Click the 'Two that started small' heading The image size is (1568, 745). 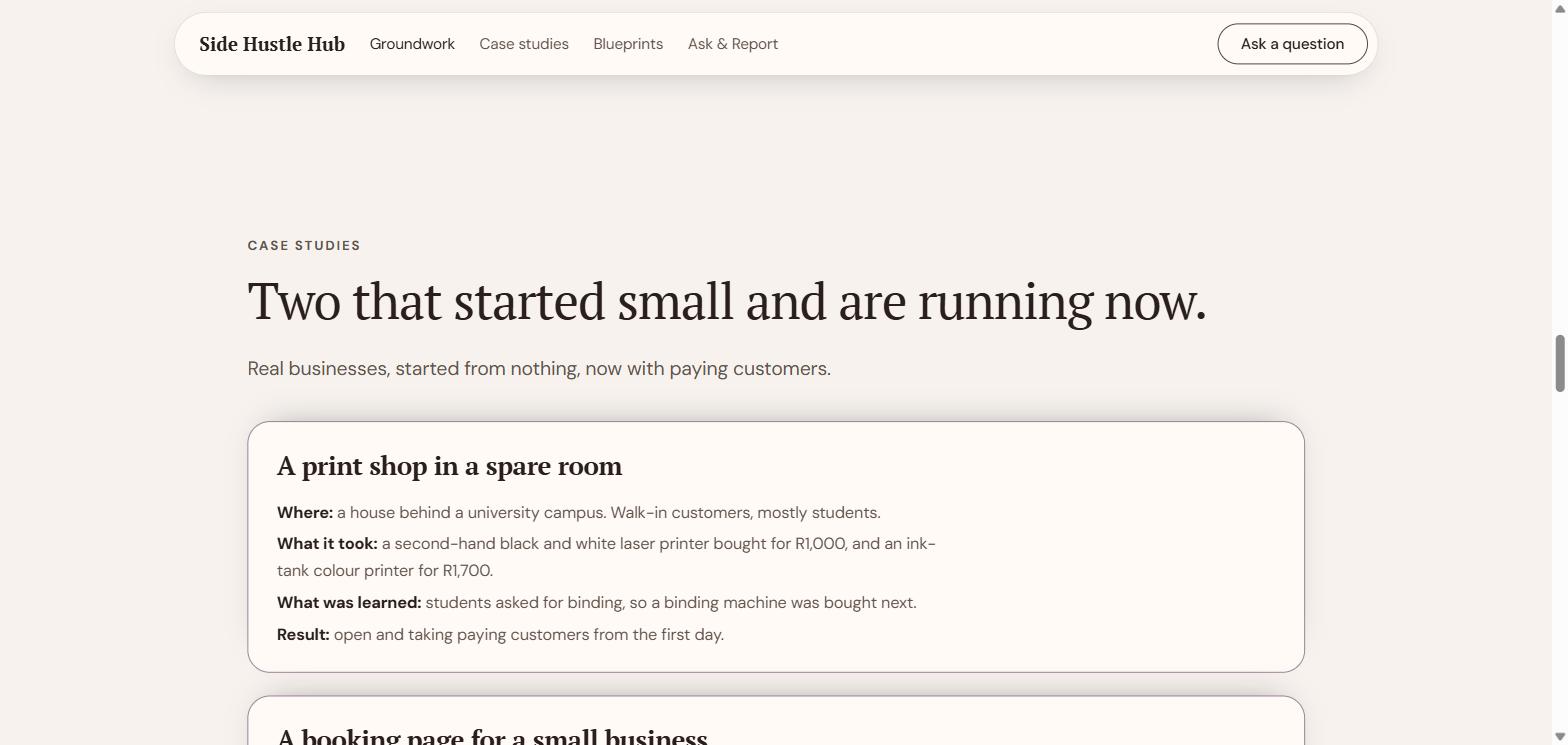[727, 301]
